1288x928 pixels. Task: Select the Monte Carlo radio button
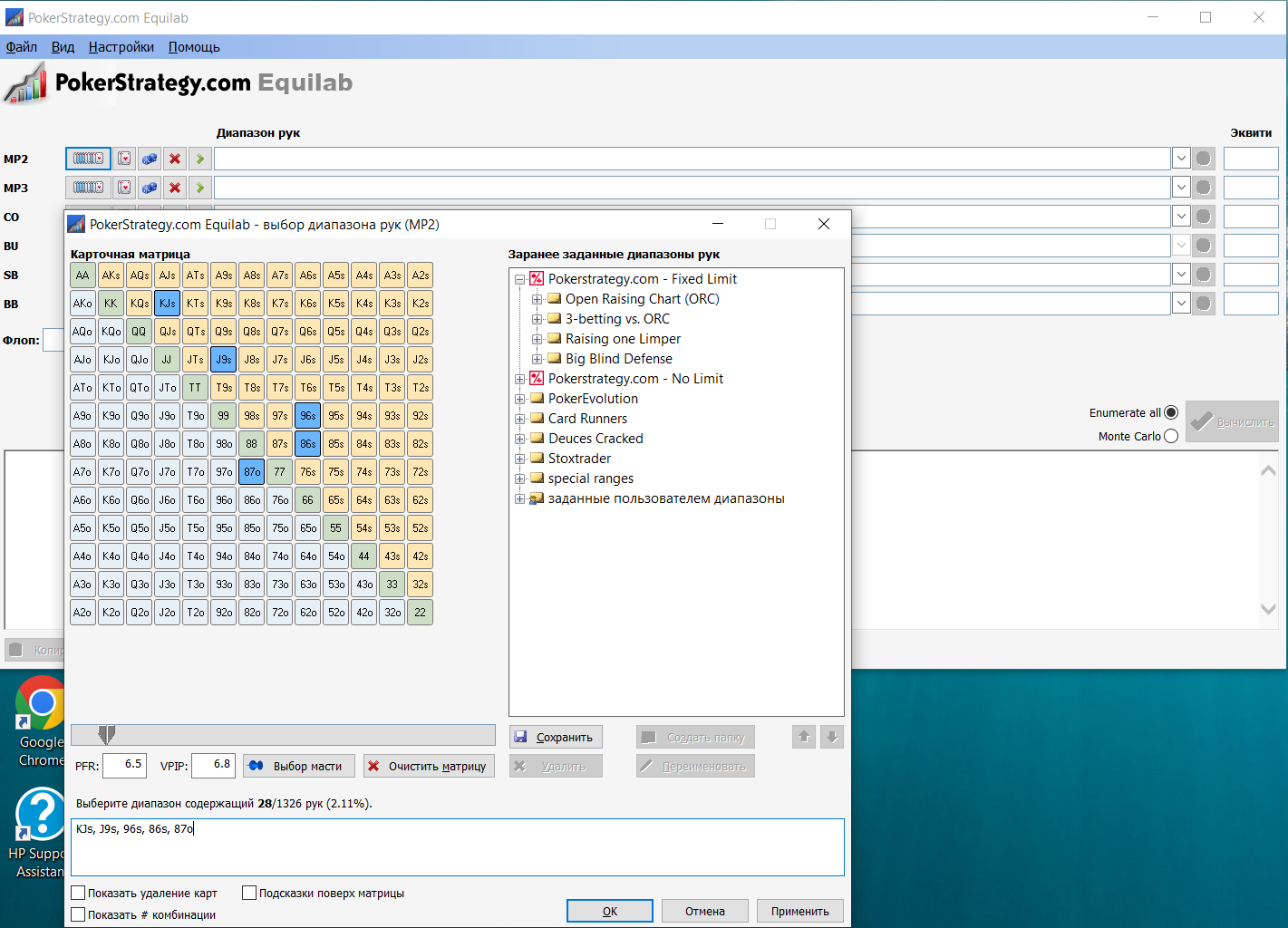1171,436
